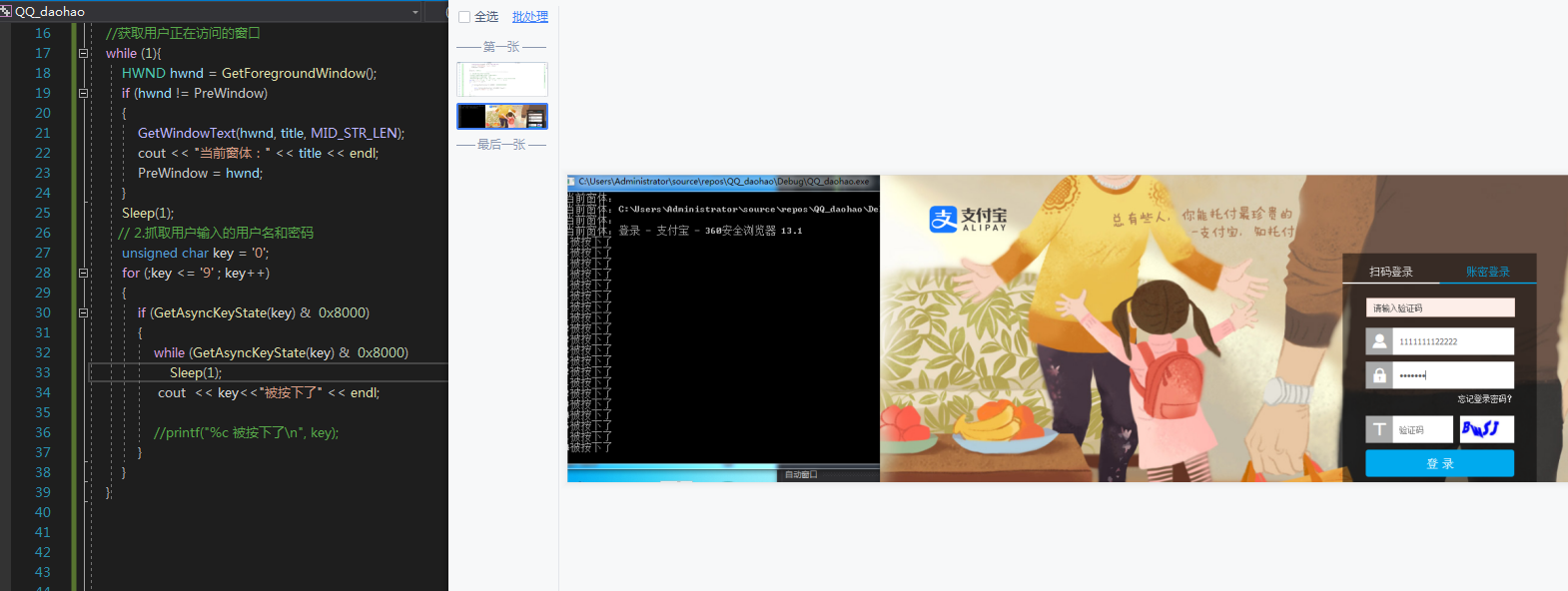The width and height of the screenshot is (1568, 591).
Task: Open the QQ_daohao scope dropdown arrow
Action: [415, 12]
